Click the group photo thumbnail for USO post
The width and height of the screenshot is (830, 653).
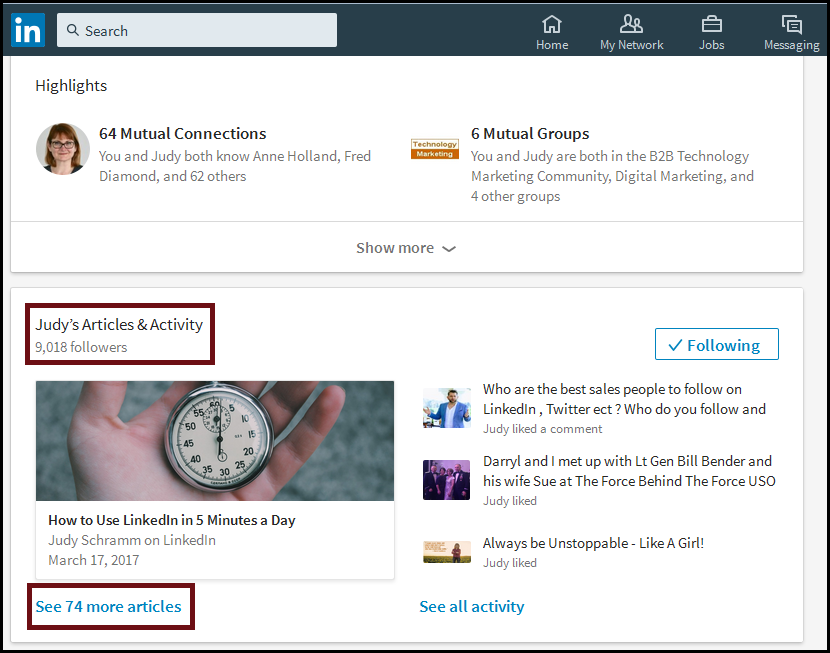pyautogui.click(x=446, y=480)
